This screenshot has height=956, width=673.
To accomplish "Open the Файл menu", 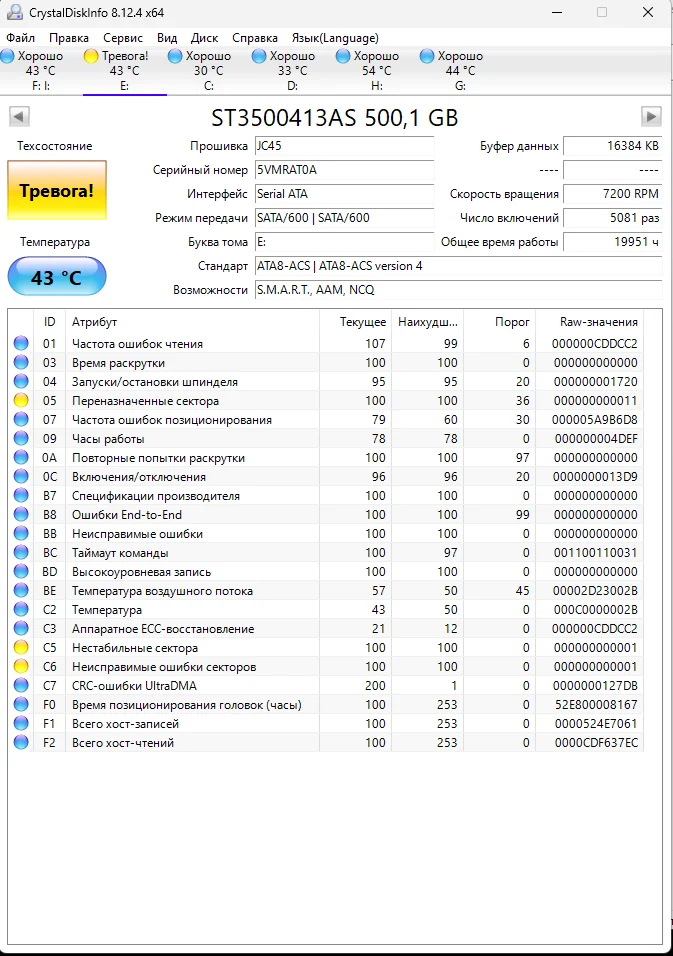I will (x=20, y=38).
